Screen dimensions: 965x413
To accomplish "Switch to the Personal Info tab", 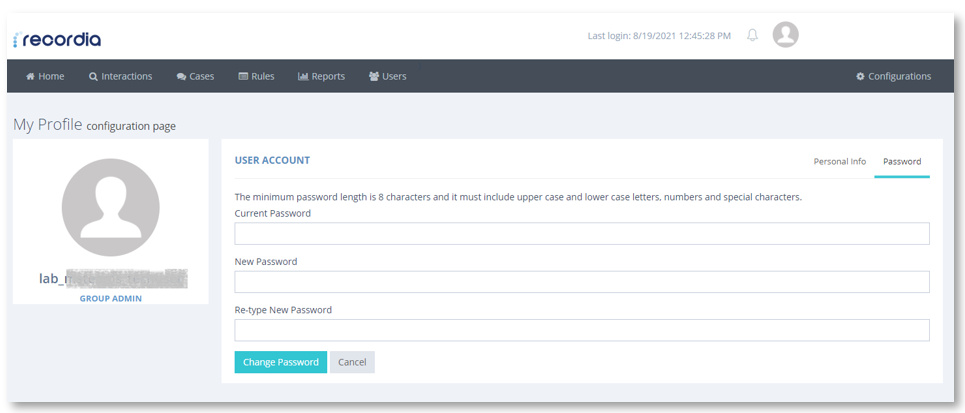I will (839, 162).
